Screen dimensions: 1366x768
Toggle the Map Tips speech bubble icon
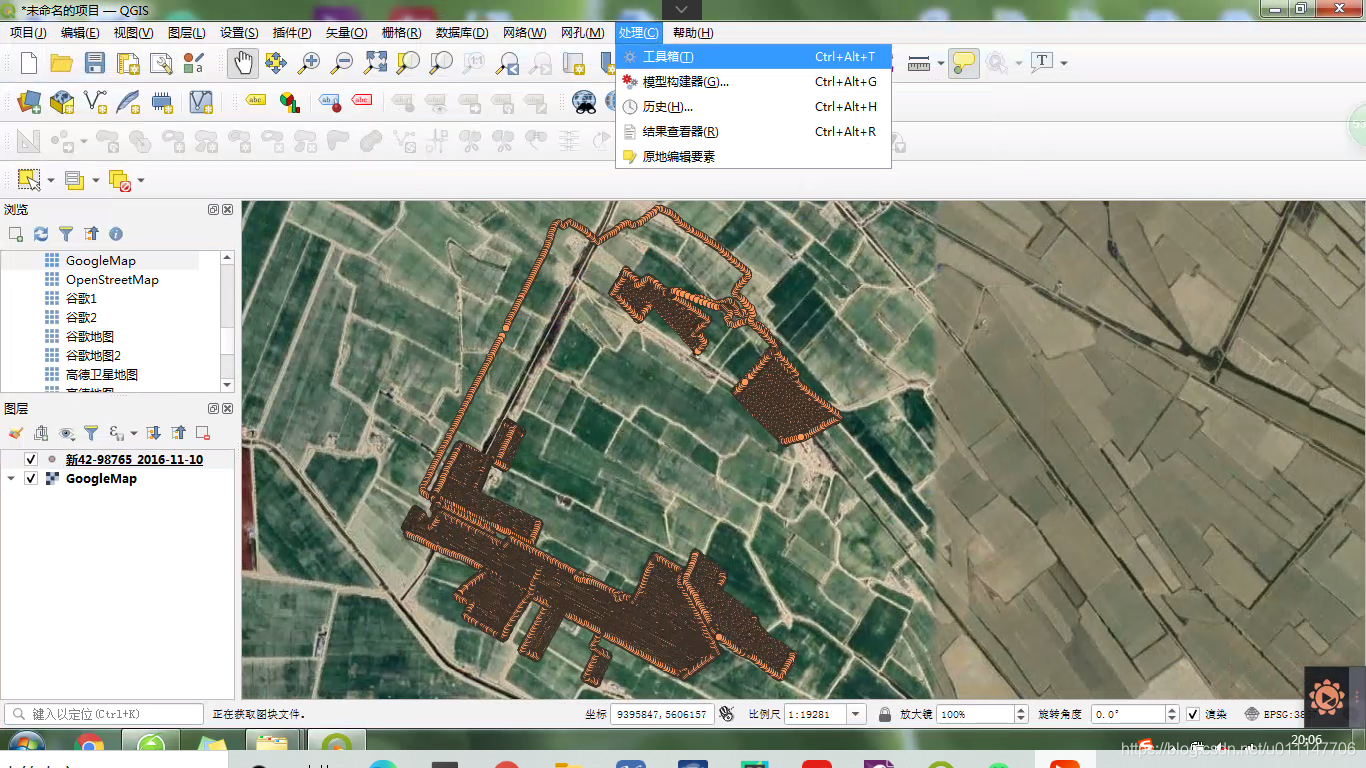[963, 63]
